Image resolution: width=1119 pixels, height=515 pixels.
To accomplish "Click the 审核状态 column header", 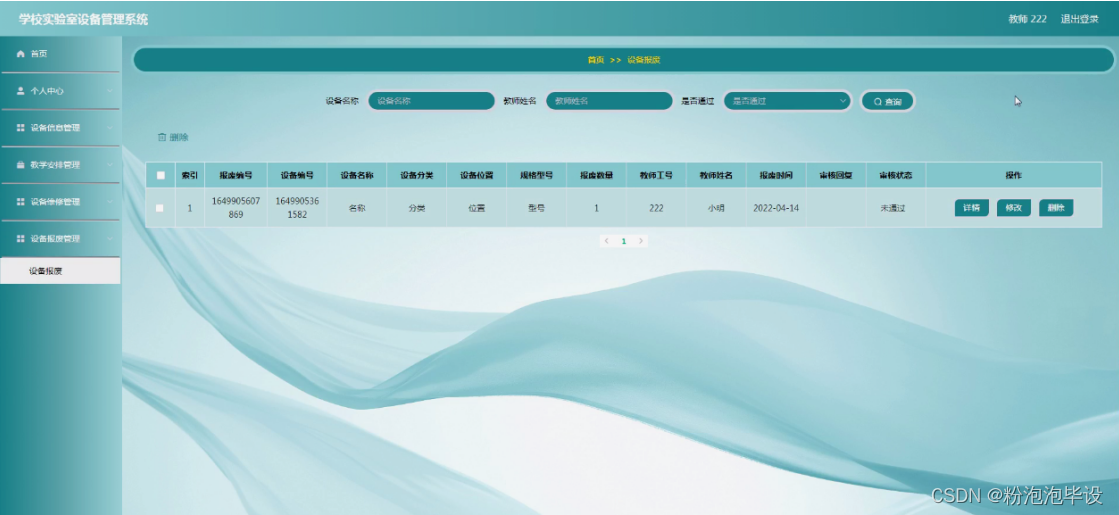I will (x=896, y=175).
